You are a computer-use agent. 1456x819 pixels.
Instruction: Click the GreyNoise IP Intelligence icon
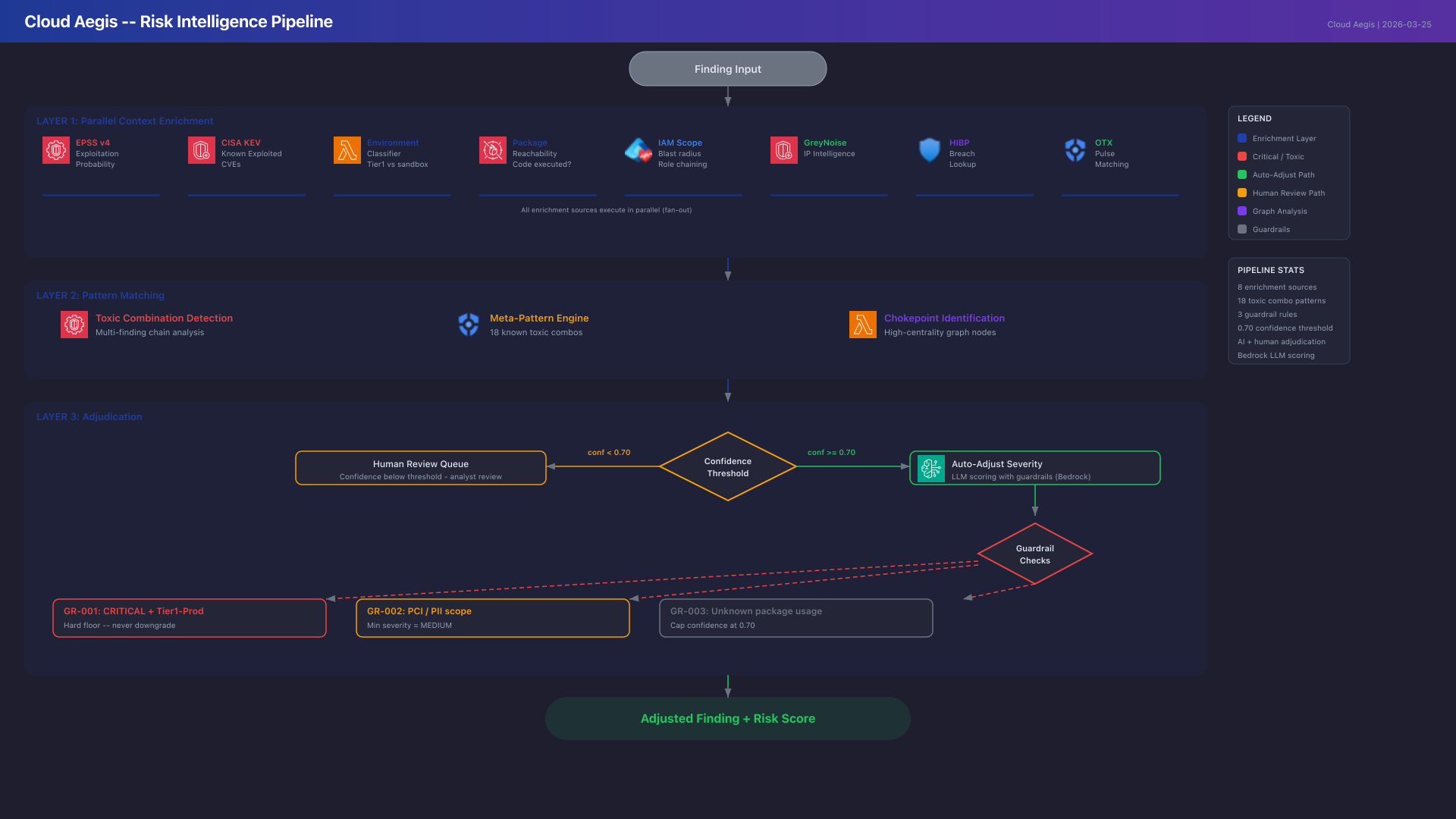[783, 150]
